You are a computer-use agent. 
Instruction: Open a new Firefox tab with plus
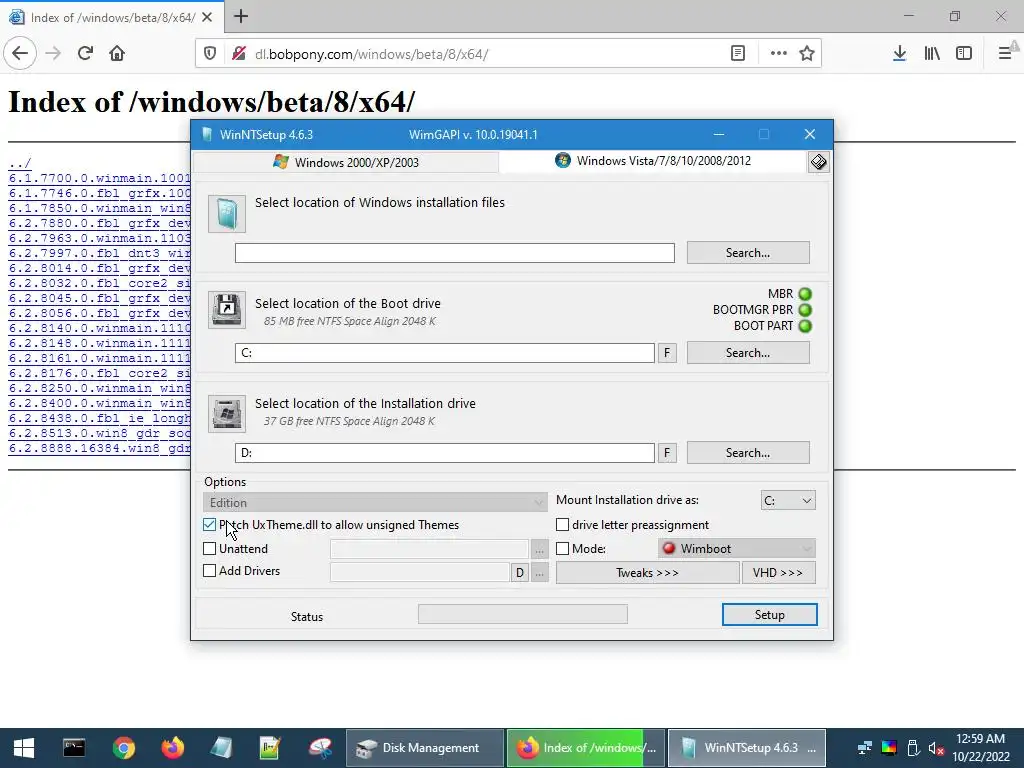pyautogui.click(x=241, y=16)
